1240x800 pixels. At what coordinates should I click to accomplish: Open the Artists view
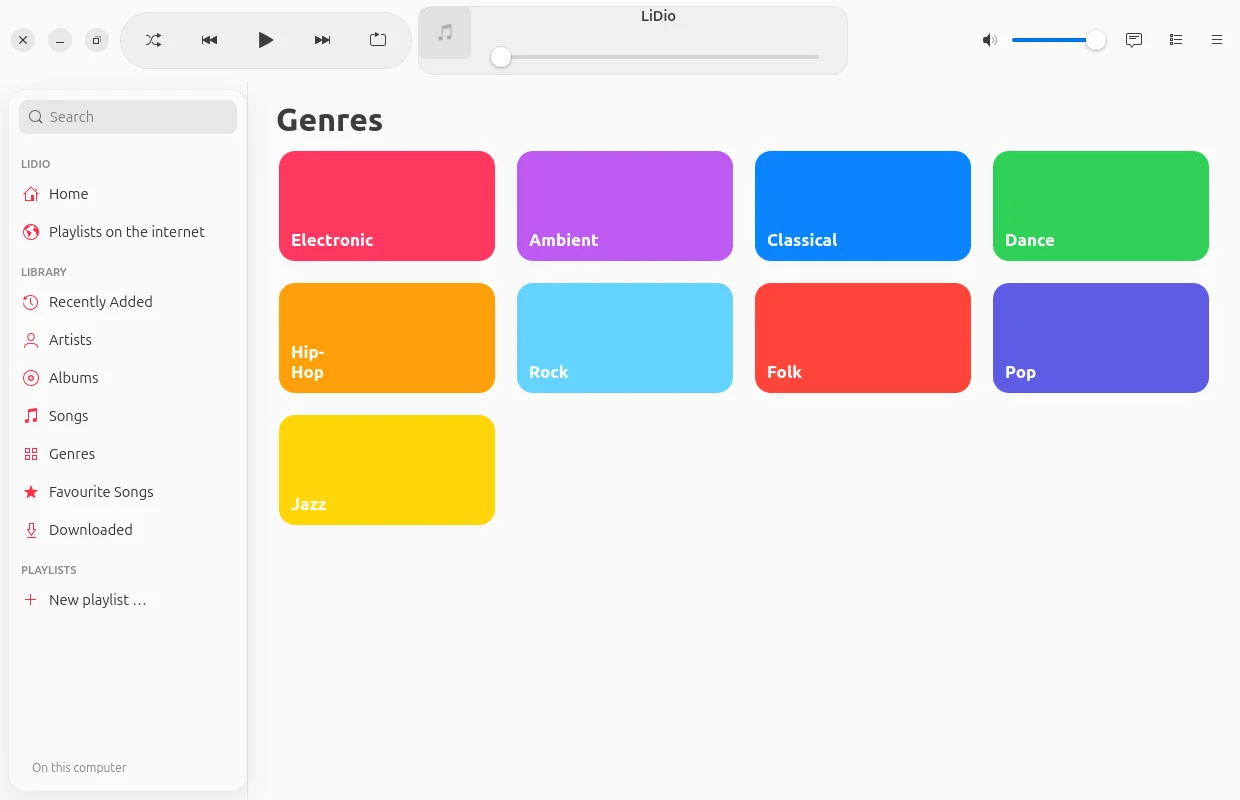(128, 340)
